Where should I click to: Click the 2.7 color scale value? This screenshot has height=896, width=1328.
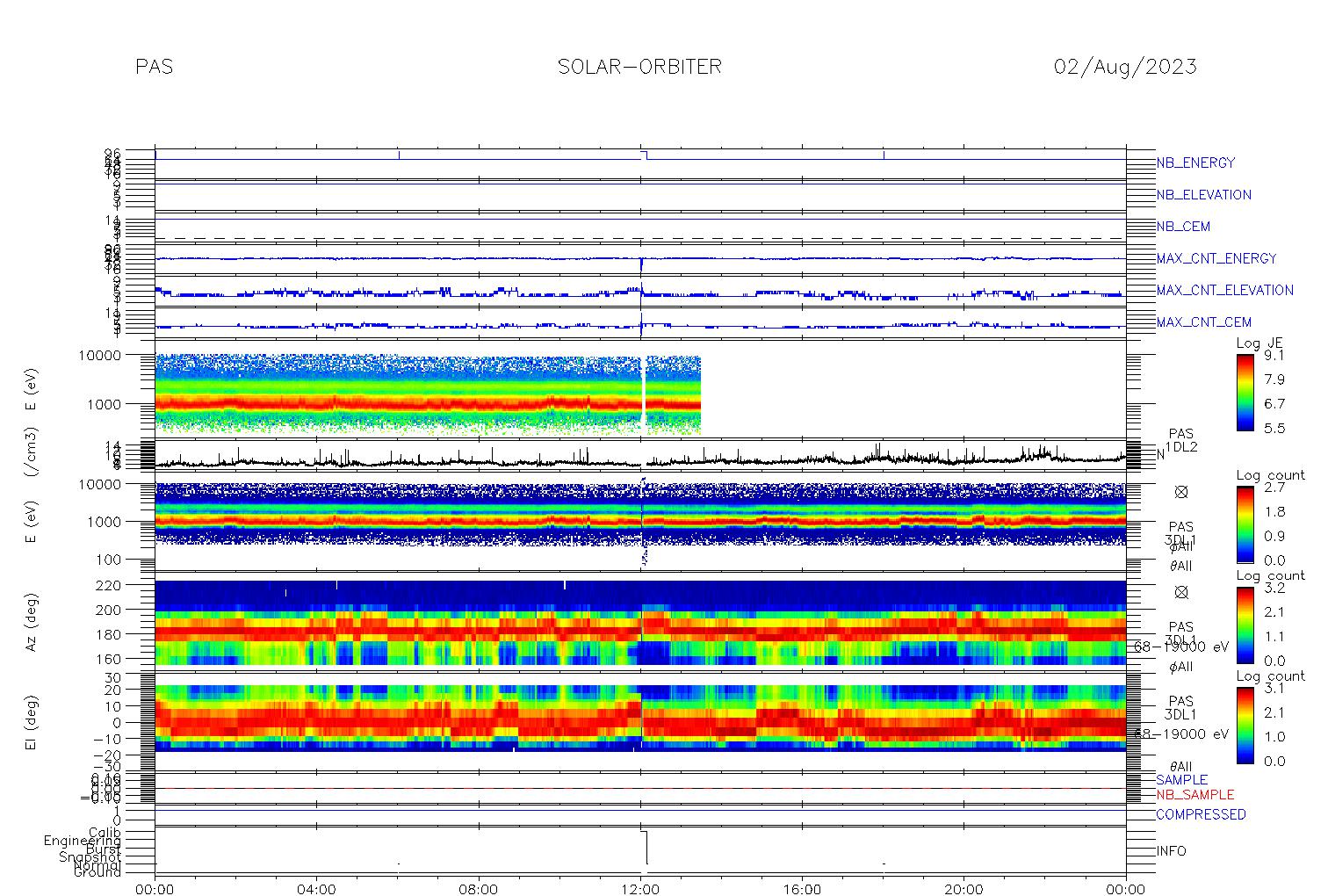[1274, 488]
